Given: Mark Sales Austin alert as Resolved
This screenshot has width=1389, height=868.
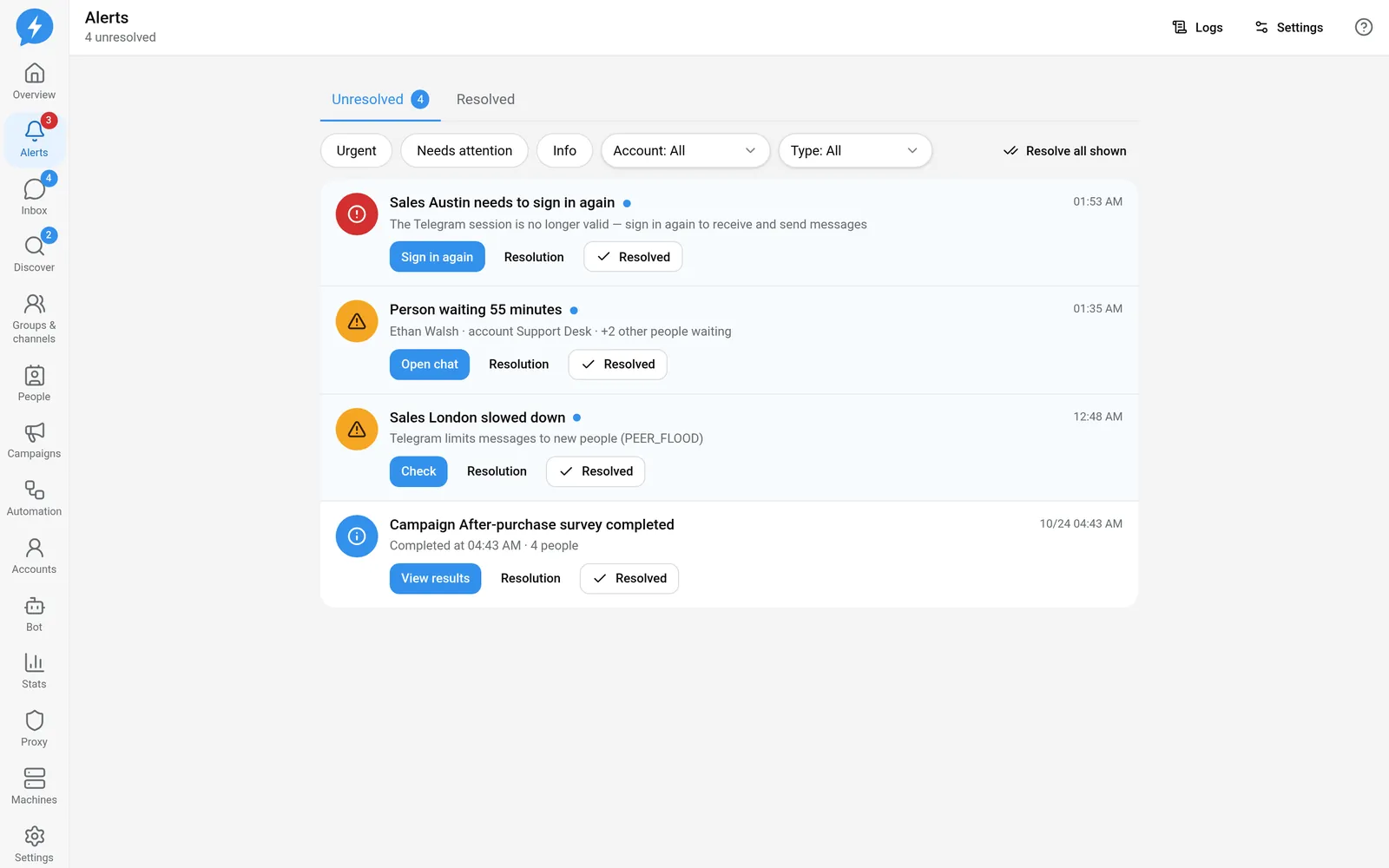Looking at the screenshot, I should click(633, 257).
